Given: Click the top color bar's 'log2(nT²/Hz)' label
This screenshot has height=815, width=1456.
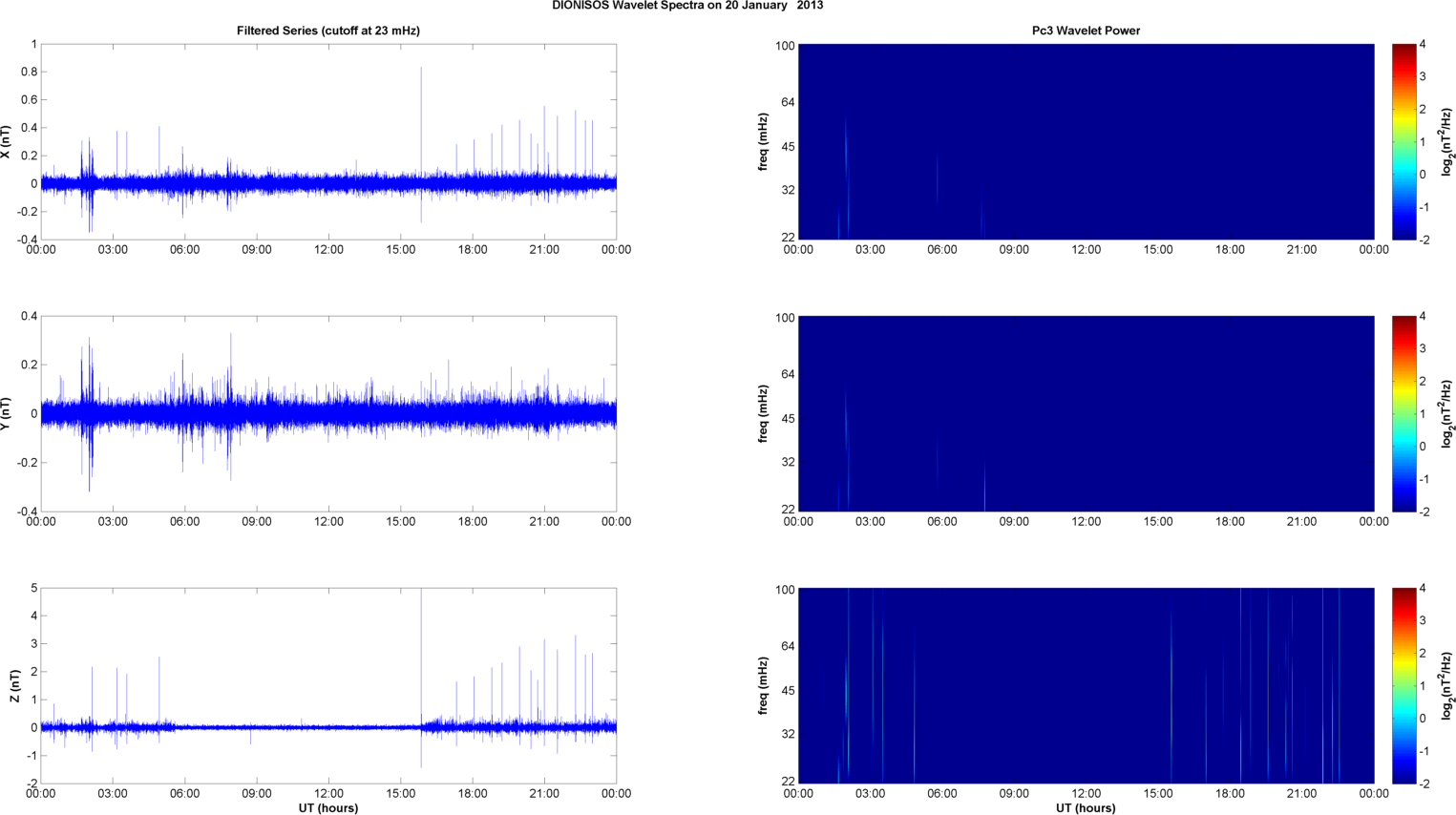Looking at the screenshot, I should tap(1447, 142).
